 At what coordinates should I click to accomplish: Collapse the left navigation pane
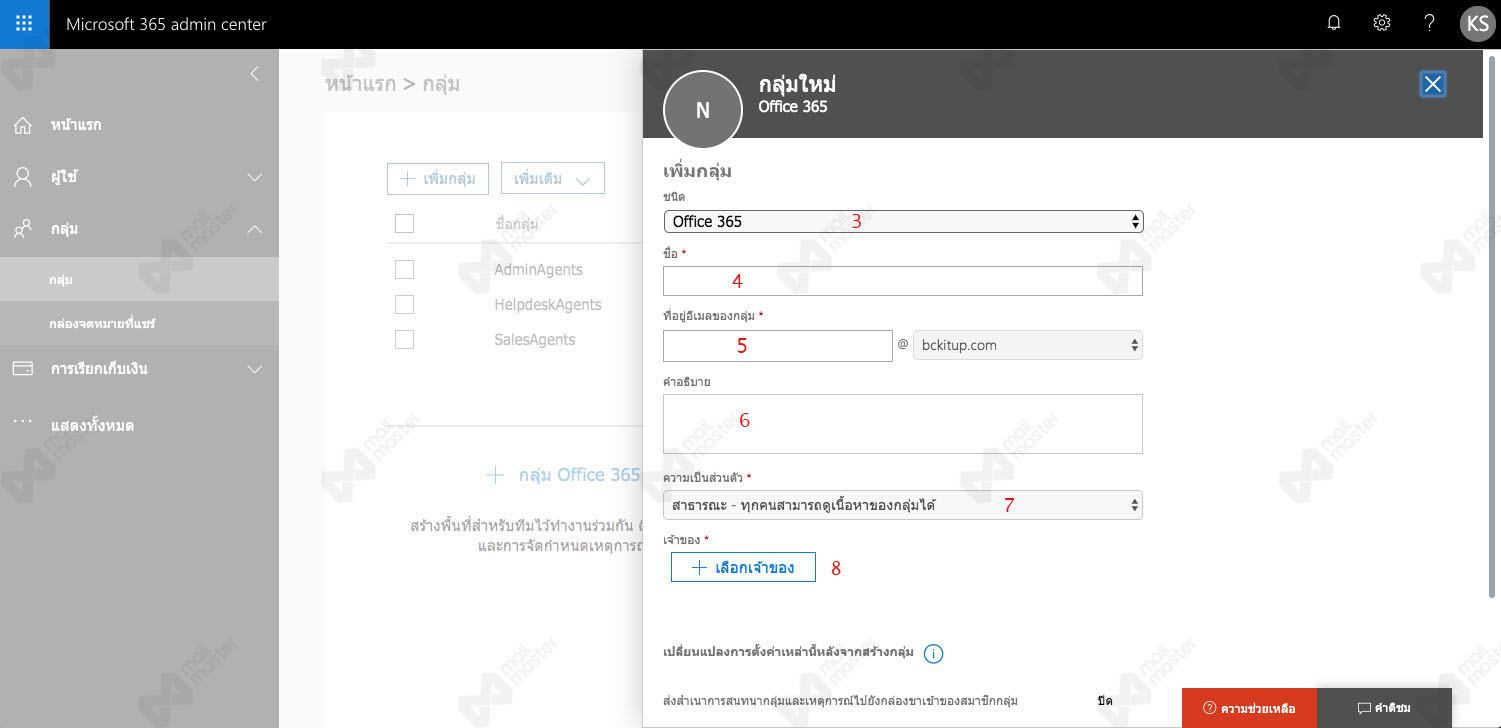[254, 73]
